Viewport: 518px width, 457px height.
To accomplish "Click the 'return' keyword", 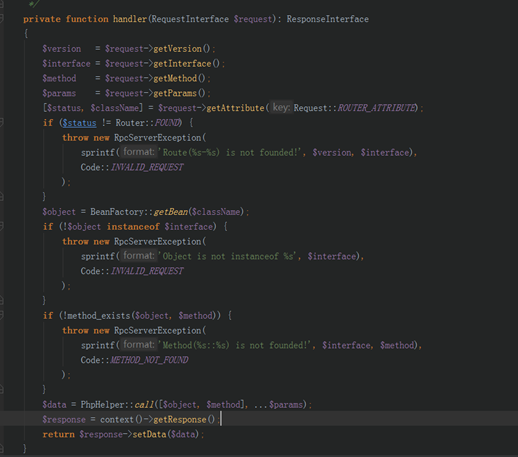I will [x=59, y=434].
